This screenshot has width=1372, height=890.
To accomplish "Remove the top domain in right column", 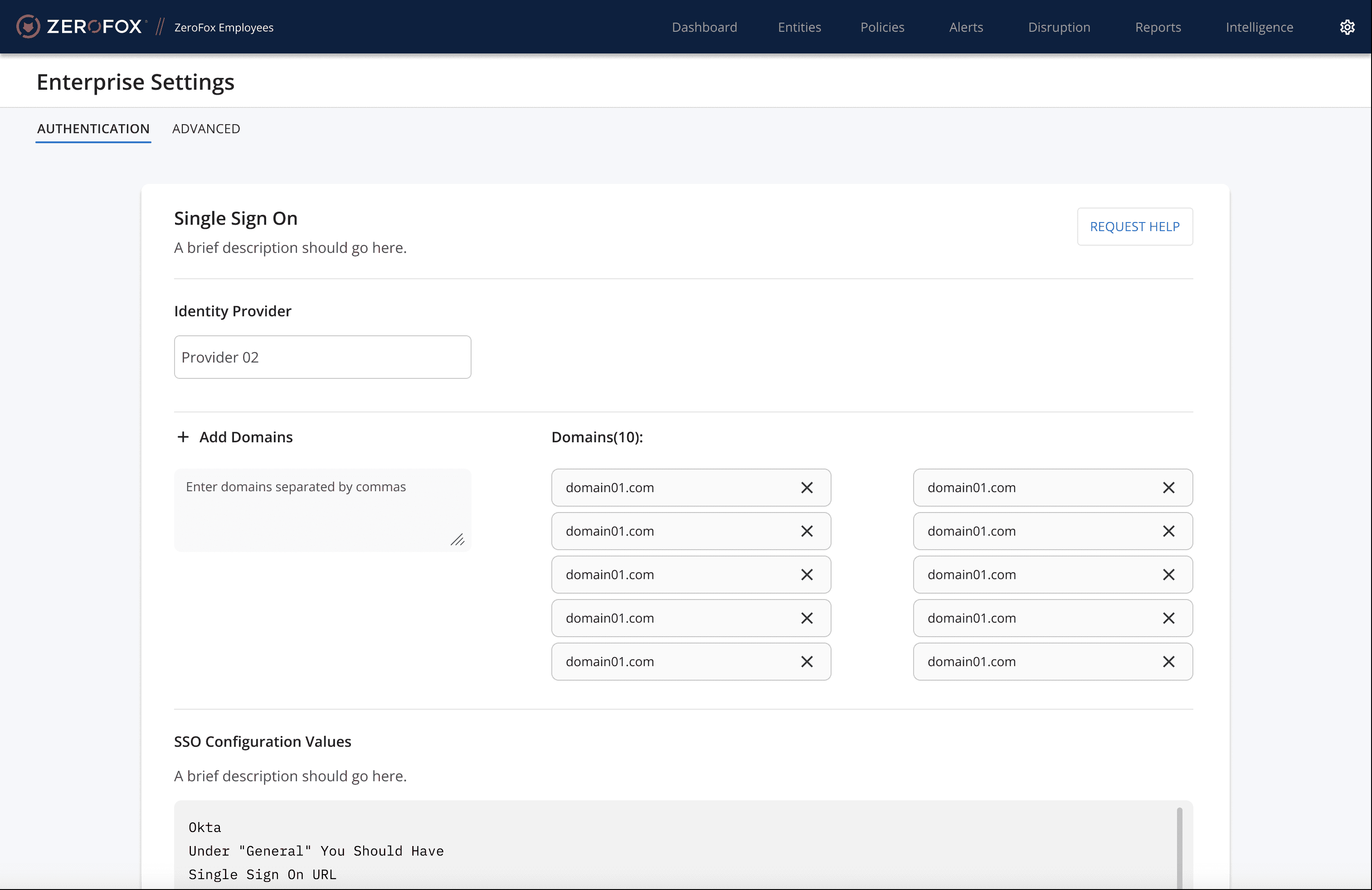I will pyautogui.click(x=1168, y=488).
